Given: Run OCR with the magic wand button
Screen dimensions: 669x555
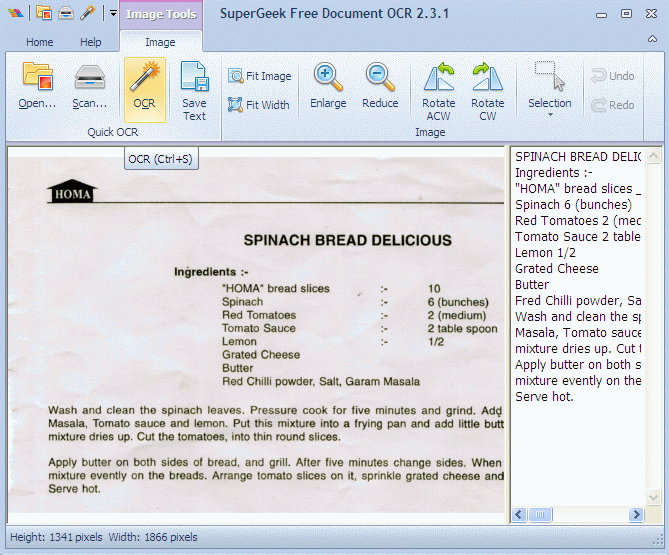Looking at the screenshot, I should (145, 90).
